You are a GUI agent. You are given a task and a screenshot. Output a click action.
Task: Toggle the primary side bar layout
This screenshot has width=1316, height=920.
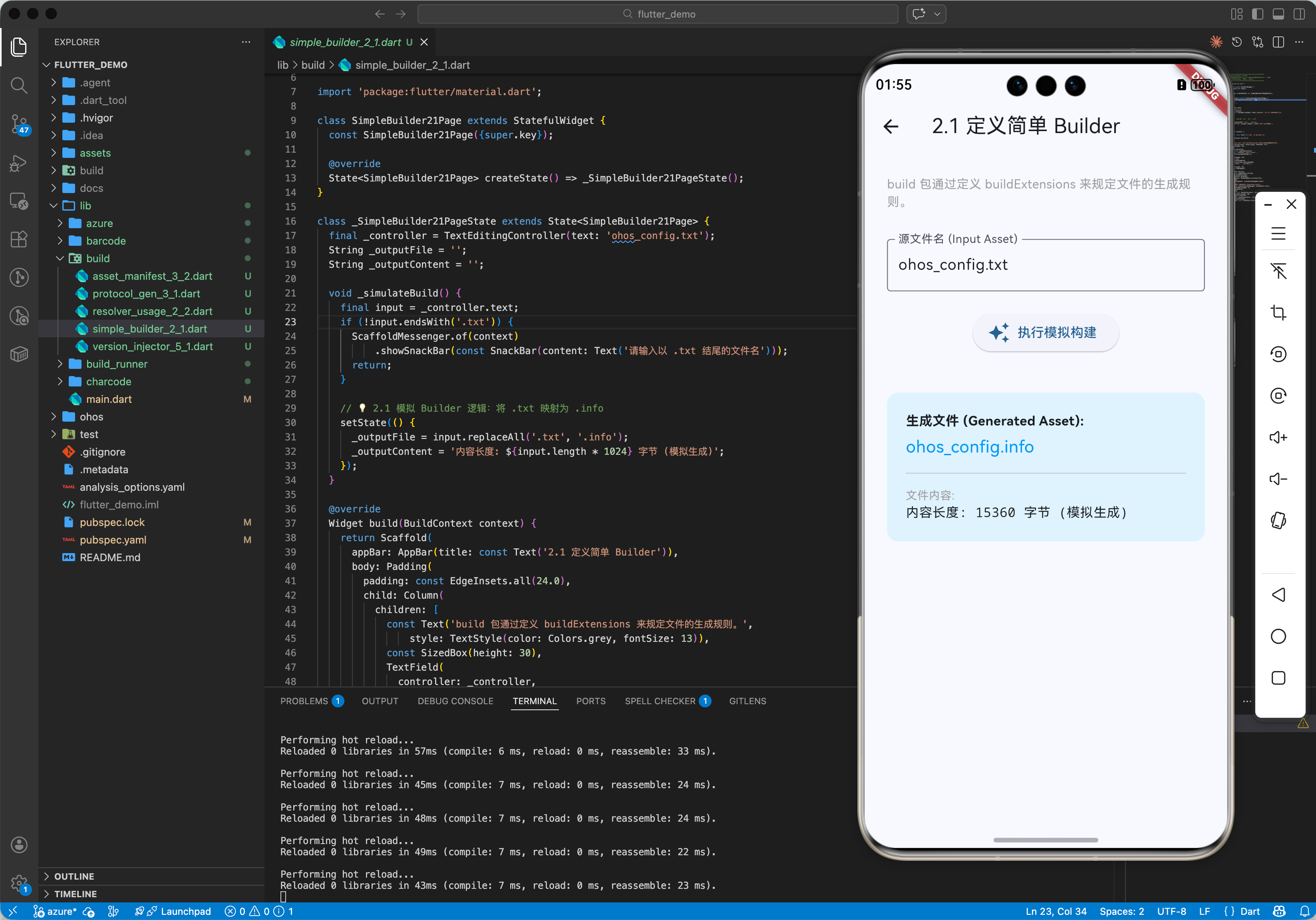coord(1257,14)
